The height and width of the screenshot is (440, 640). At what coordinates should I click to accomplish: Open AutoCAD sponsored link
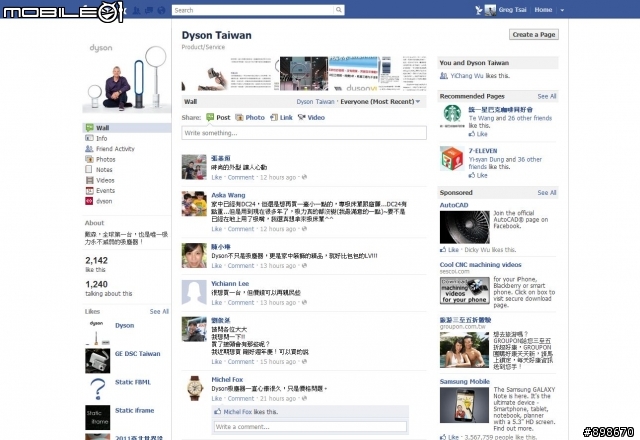[454, 205]
